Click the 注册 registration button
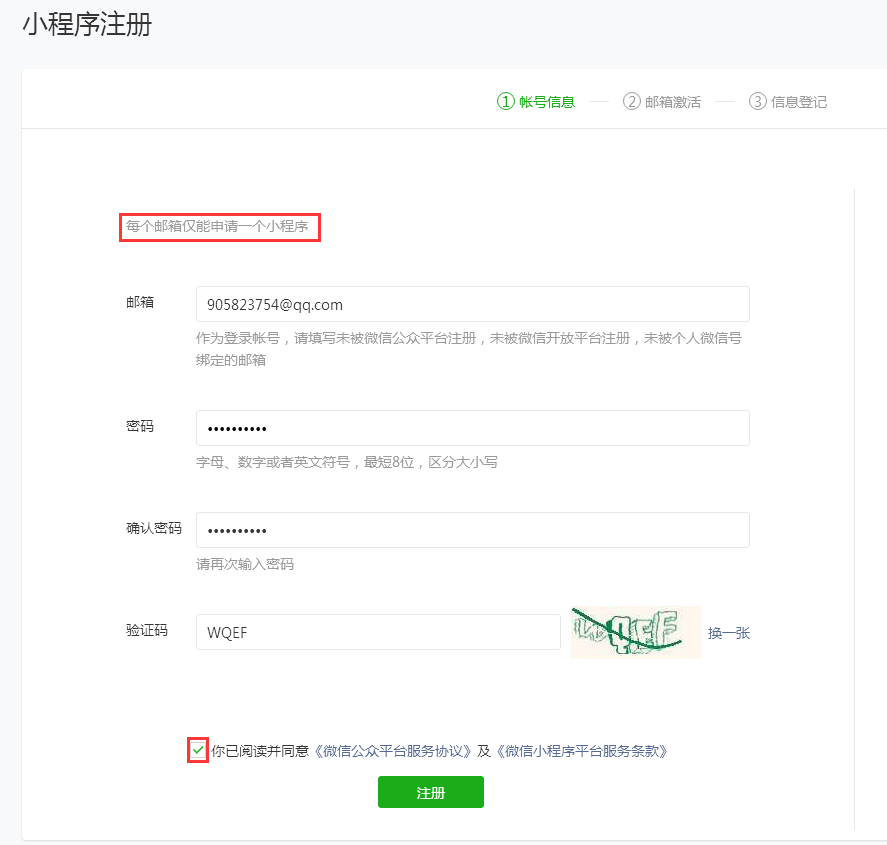The width and height of the screenshot is (887, 845). pyautogui.click(x=430, y=791)
